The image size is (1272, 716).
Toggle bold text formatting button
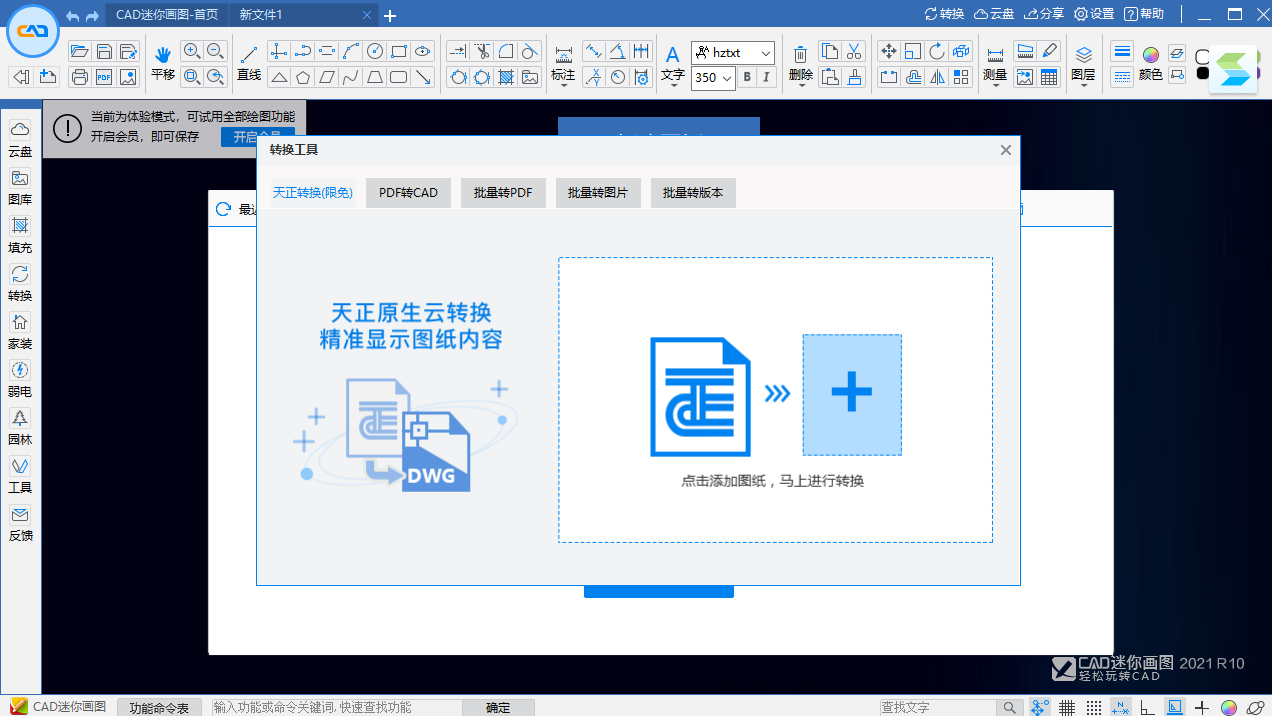pos(747,77)
